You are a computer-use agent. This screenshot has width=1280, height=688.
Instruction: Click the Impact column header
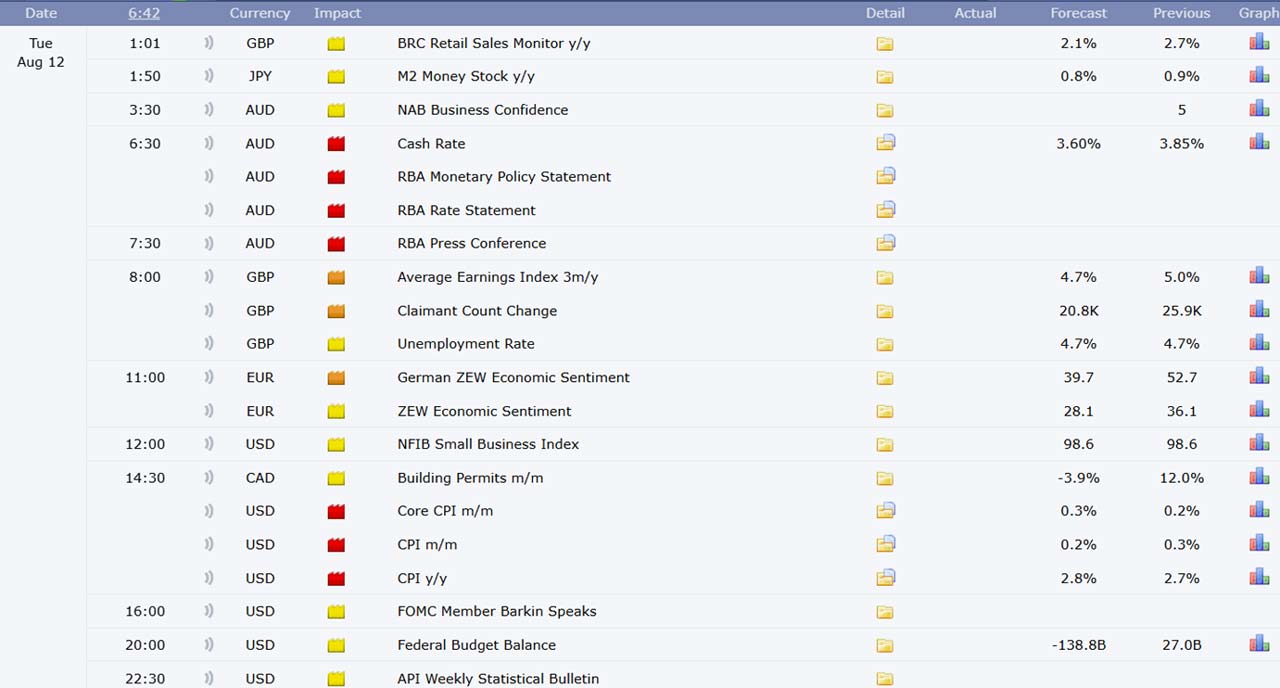(x=337, y=13)
